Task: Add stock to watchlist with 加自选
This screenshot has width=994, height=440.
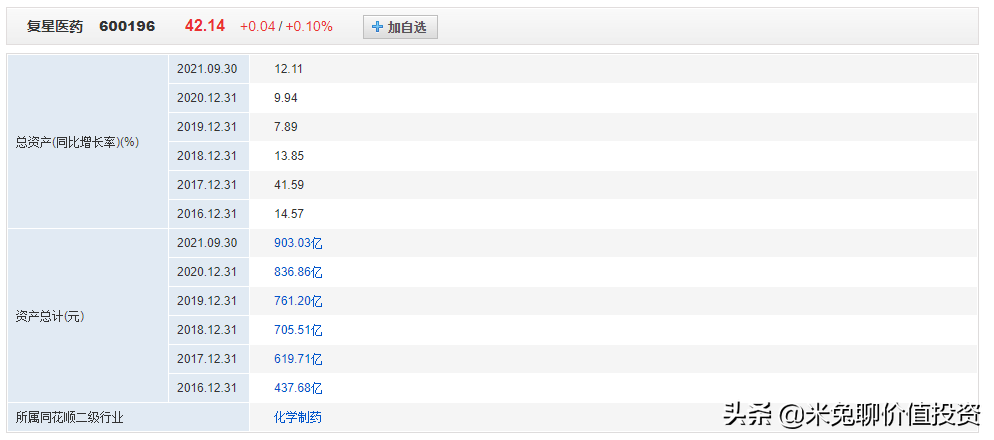Action: 400,27
